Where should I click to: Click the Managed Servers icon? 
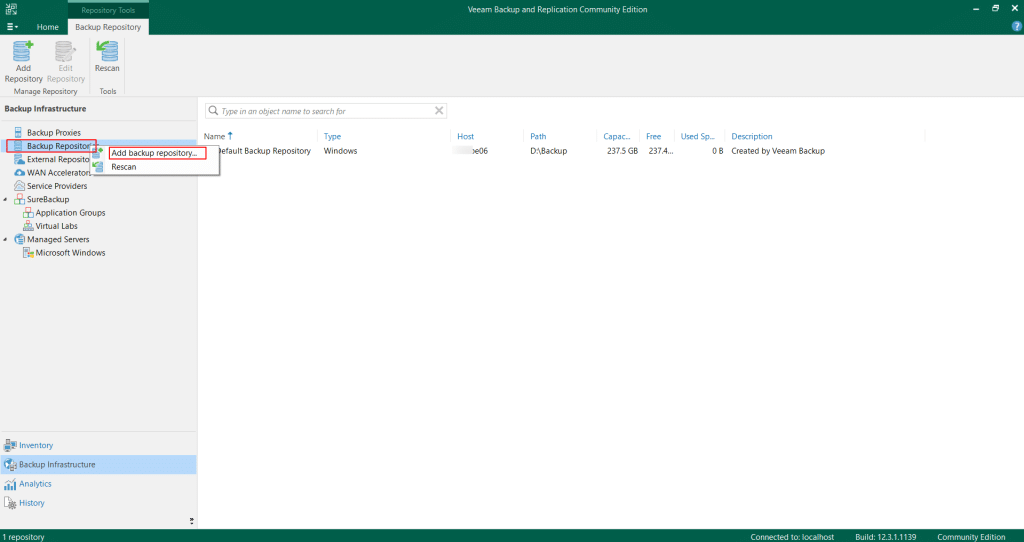(x=19, y=240)
